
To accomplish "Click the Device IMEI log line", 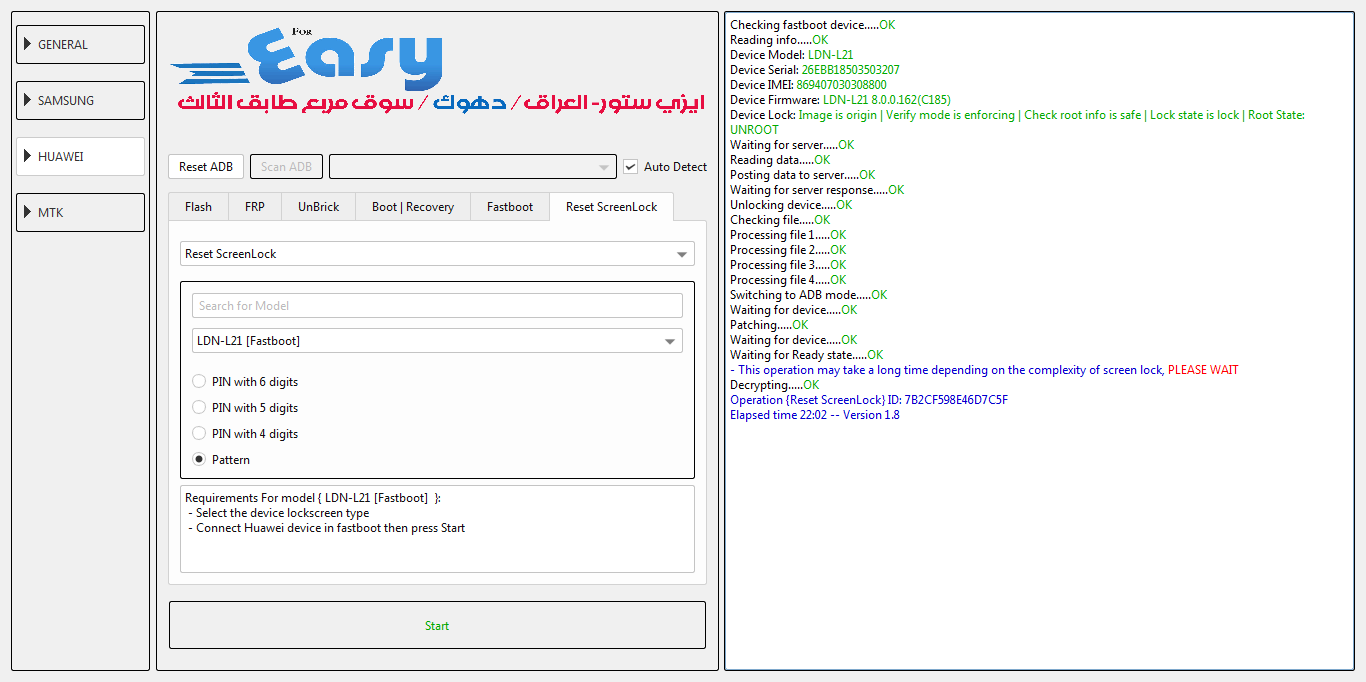I will (x=808, y=85).
